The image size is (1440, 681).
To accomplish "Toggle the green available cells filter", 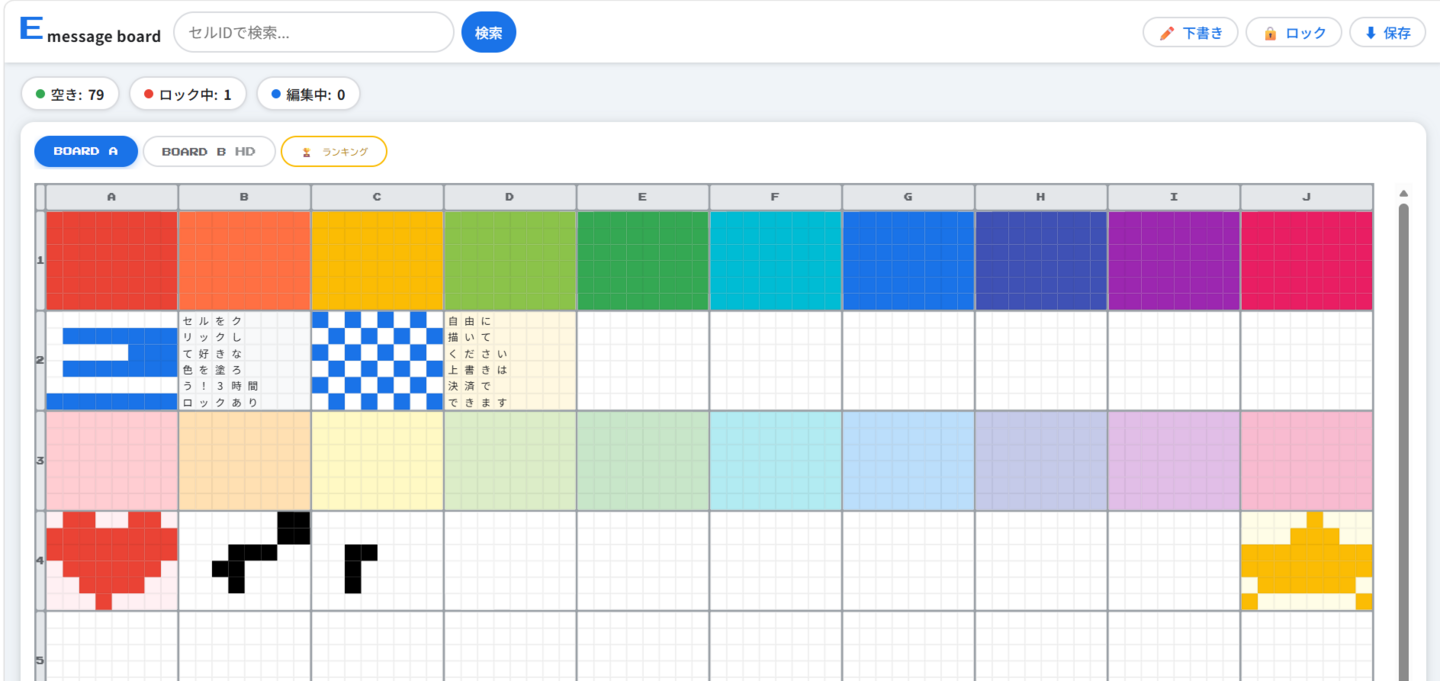I will point(70,95).
